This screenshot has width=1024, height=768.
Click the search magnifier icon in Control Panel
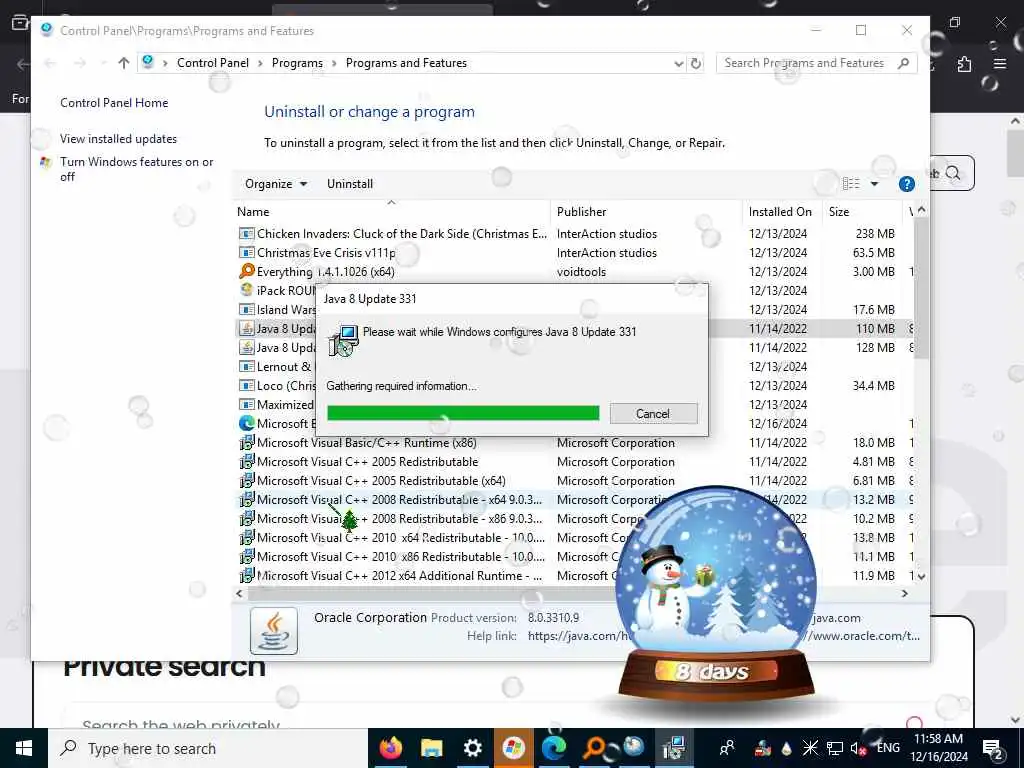coord(904,63)
